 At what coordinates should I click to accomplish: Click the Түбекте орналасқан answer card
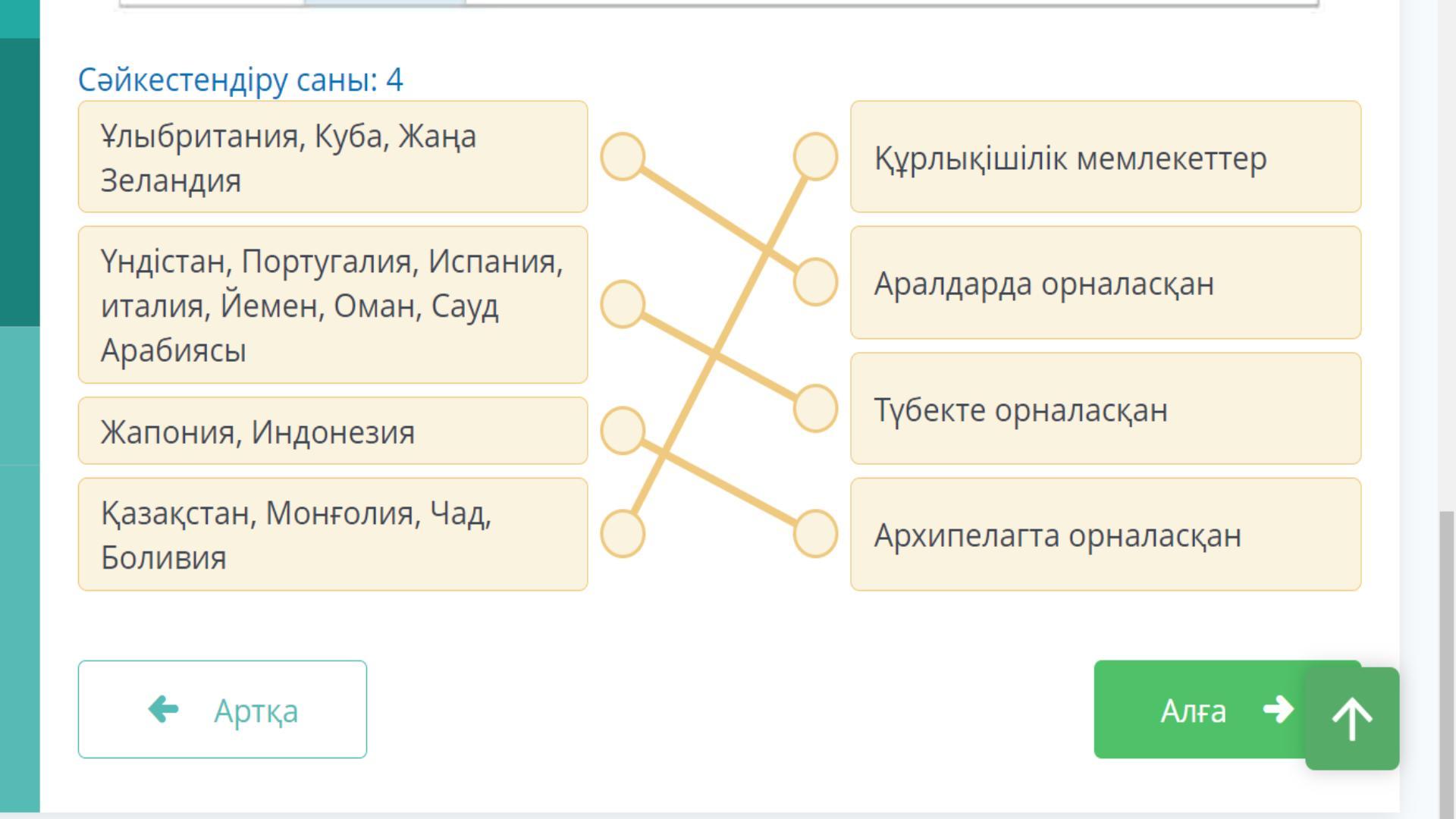coord(1105,408)
